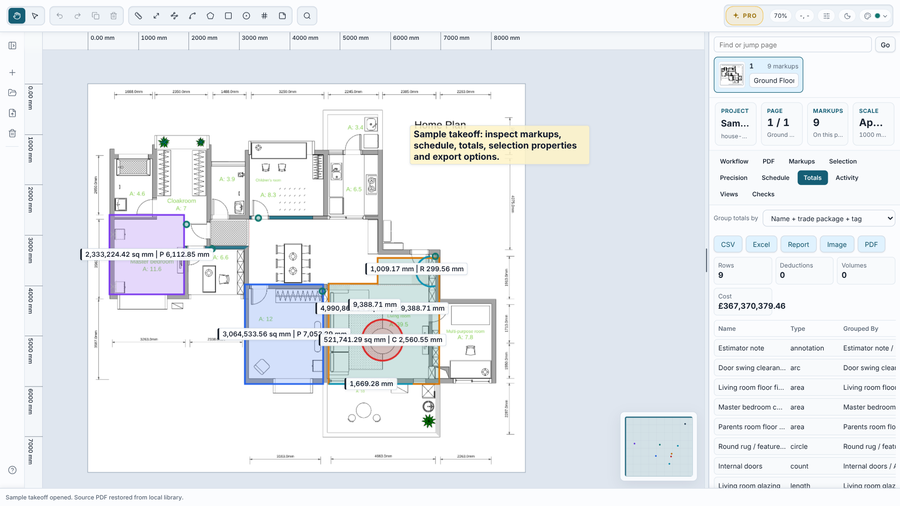Click the Go button beside page search
Image resolution: width=900 pixels, height=506 pixels.
(885, 45)
